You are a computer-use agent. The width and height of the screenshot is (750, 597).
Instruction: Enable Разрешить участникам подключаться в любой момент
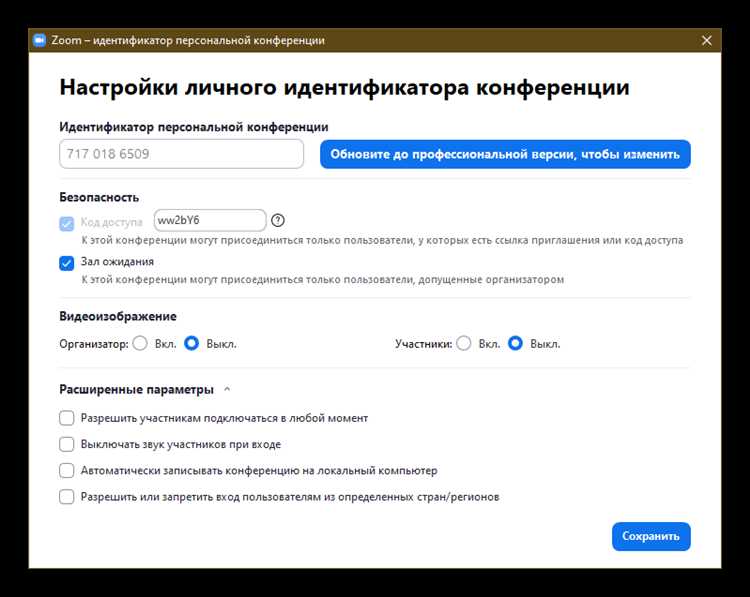[66, 418]
